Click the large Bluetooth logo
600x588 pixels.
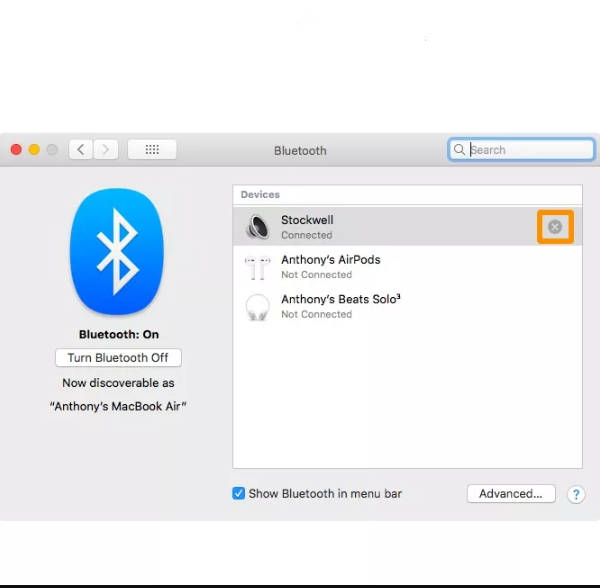117,252
